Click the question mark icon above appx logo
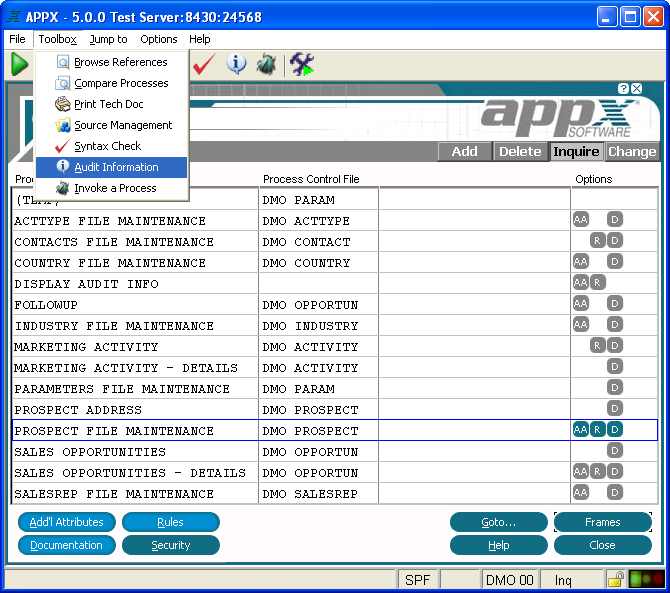The height and width of the screenshot is (593, 670). pos(623,88)
